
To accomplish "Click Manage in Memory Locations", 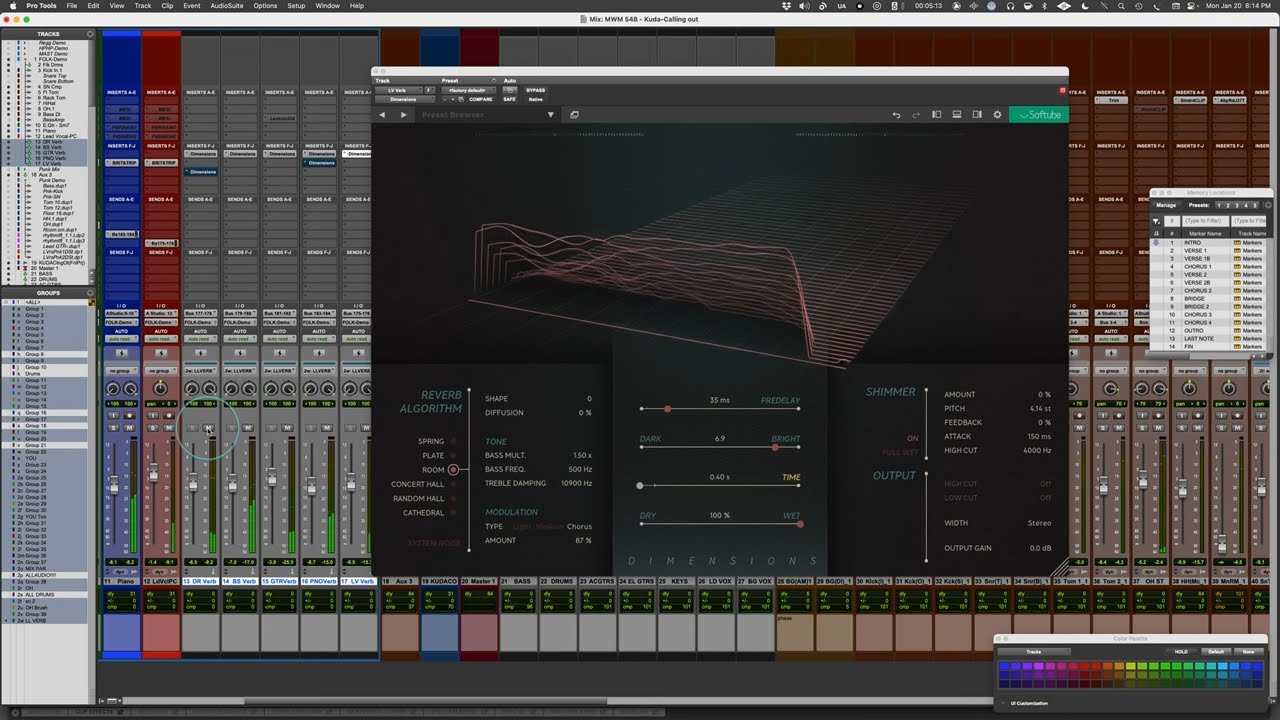I will 1166,205.
